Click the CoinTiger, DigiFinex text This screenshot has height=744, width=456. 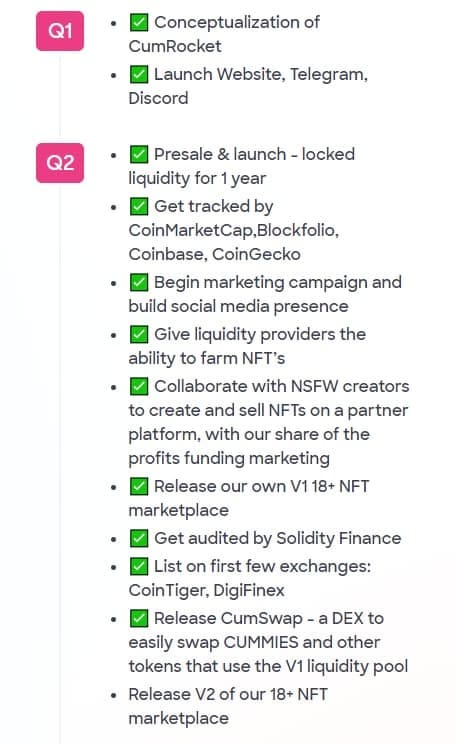tap(206, 590)
